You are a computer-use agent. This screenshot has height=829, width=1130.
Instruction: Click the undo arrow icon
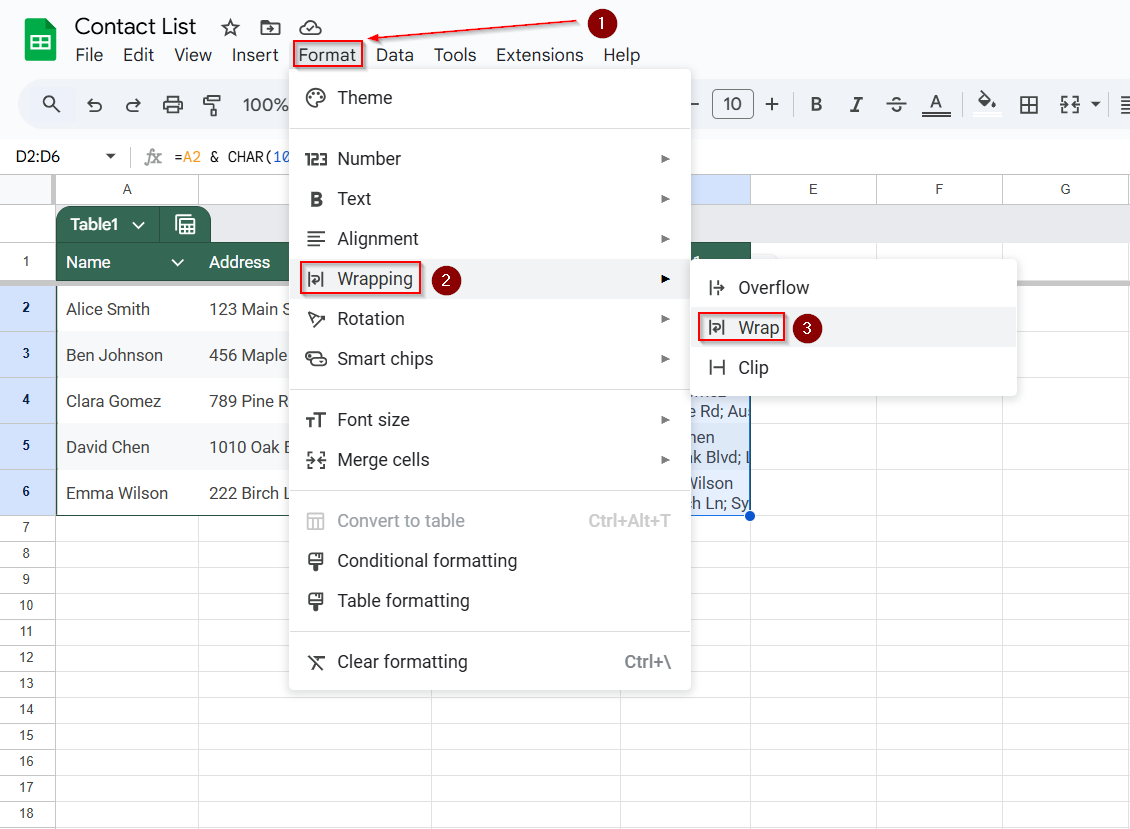[94, 105]
